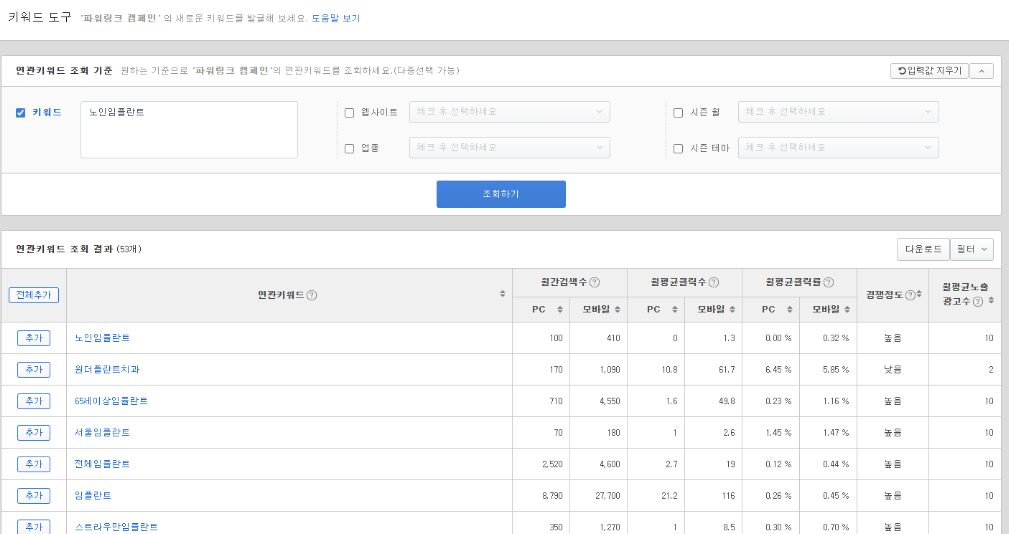The height and width of the screenshot is (534, 1009).
Task: Open the 도움말 보기 link
Action: click(x=336, y=19)
